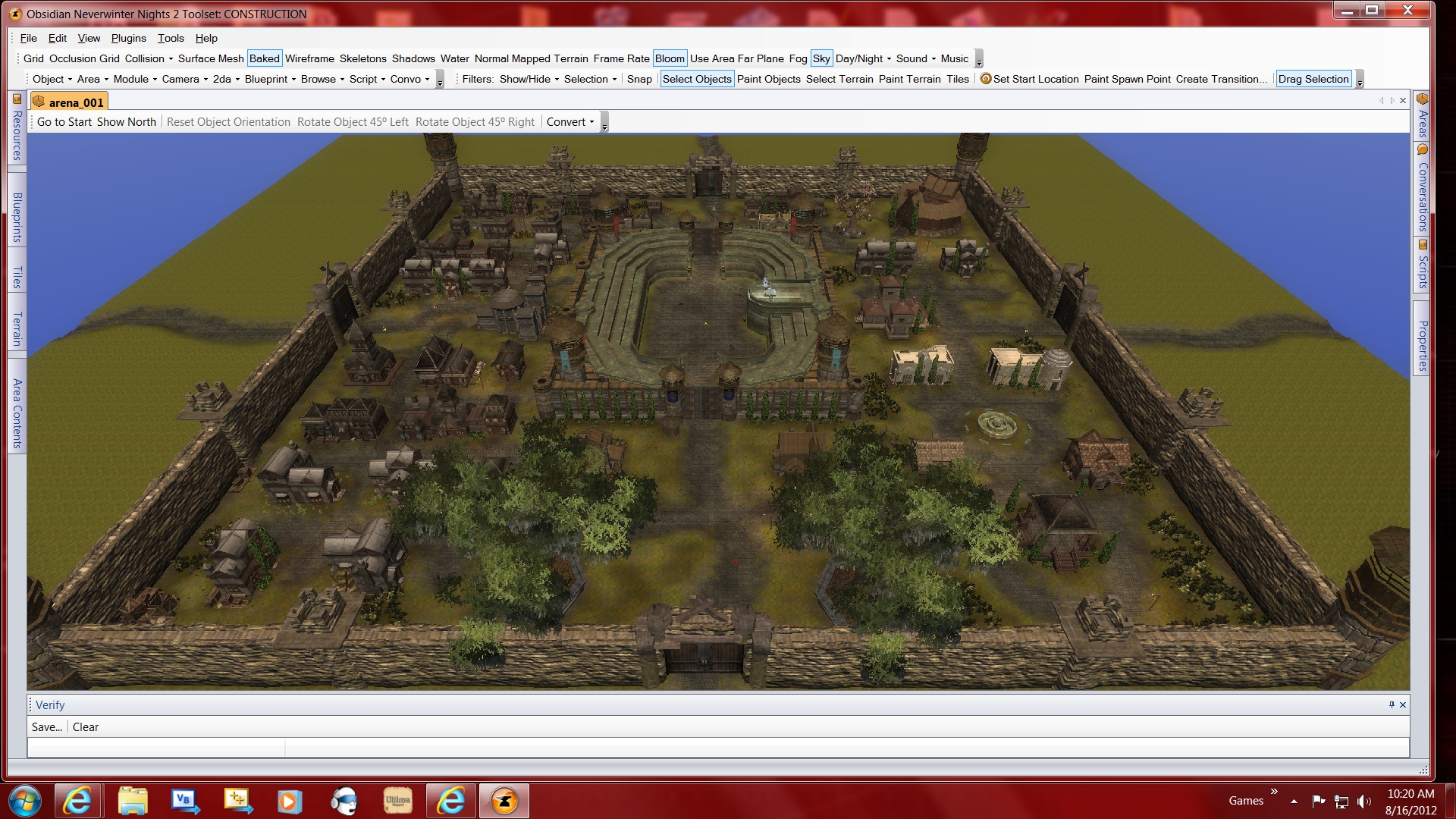This screenshot has width=1456, height=819.
Task: Disable the Sky rendering toggle
Action: (x=821, y=58)
